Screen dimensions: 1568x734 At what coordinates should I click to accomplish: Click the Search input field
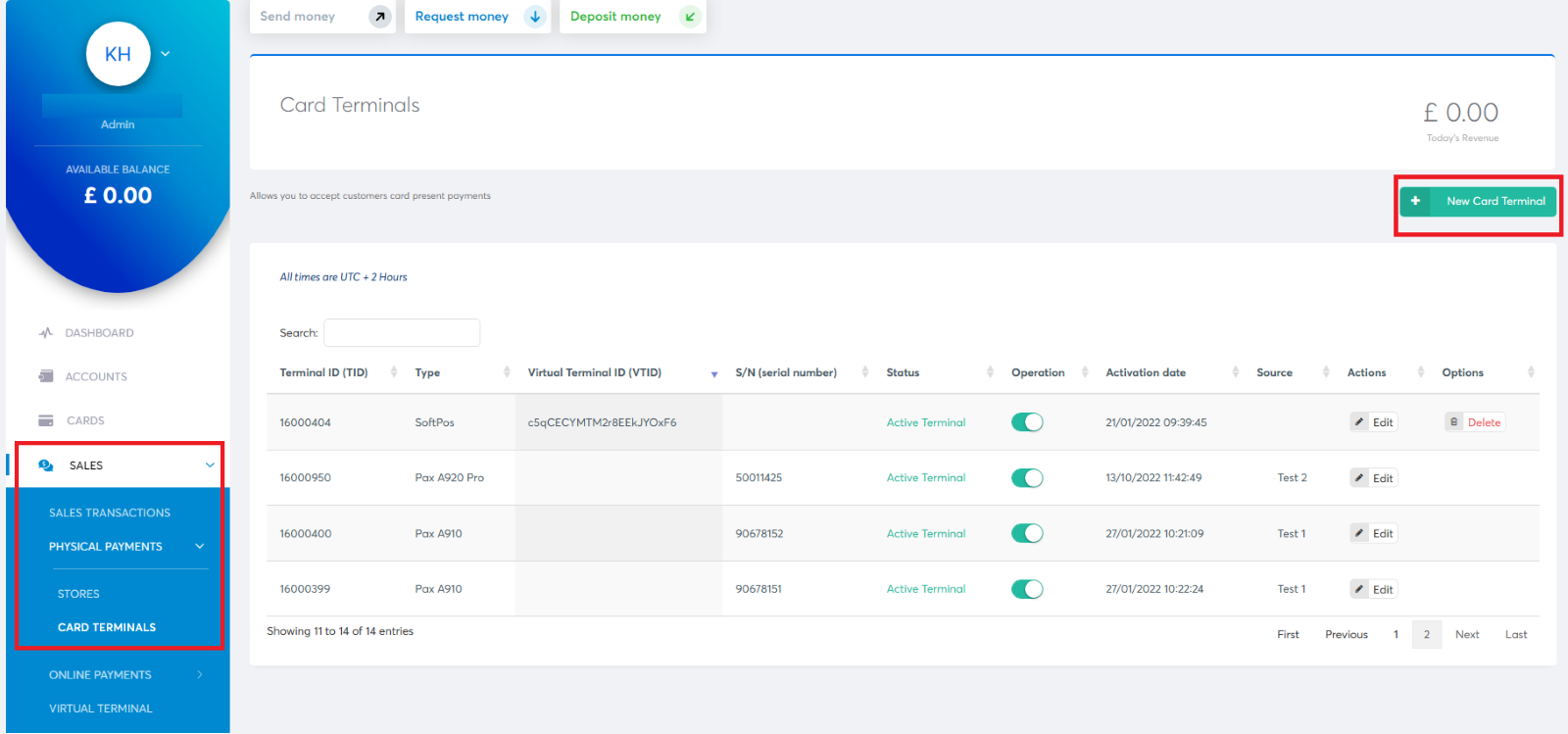tap(402, 333)
